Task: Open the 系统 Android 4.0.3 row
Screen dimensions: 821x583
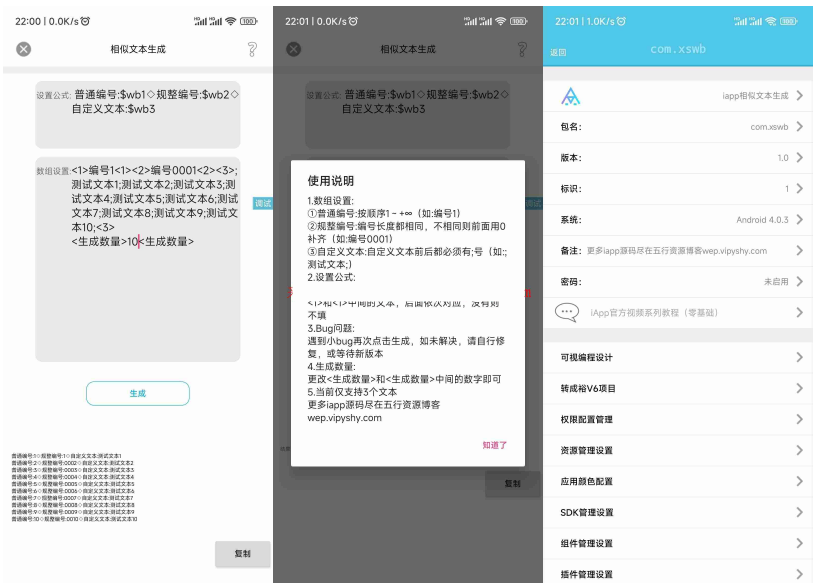Action: pyautogui.click(x=680, y=220)
